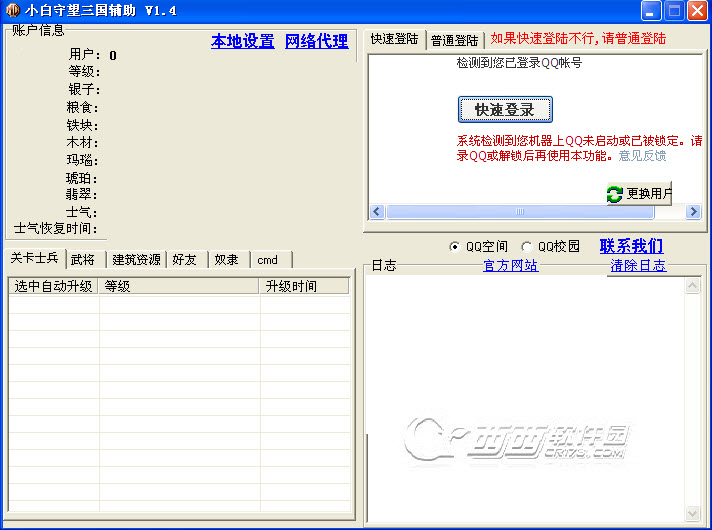Click the 快速登录 button
Image resolution: width=712 pixels, height=530 pixels.
pos(505,109)
